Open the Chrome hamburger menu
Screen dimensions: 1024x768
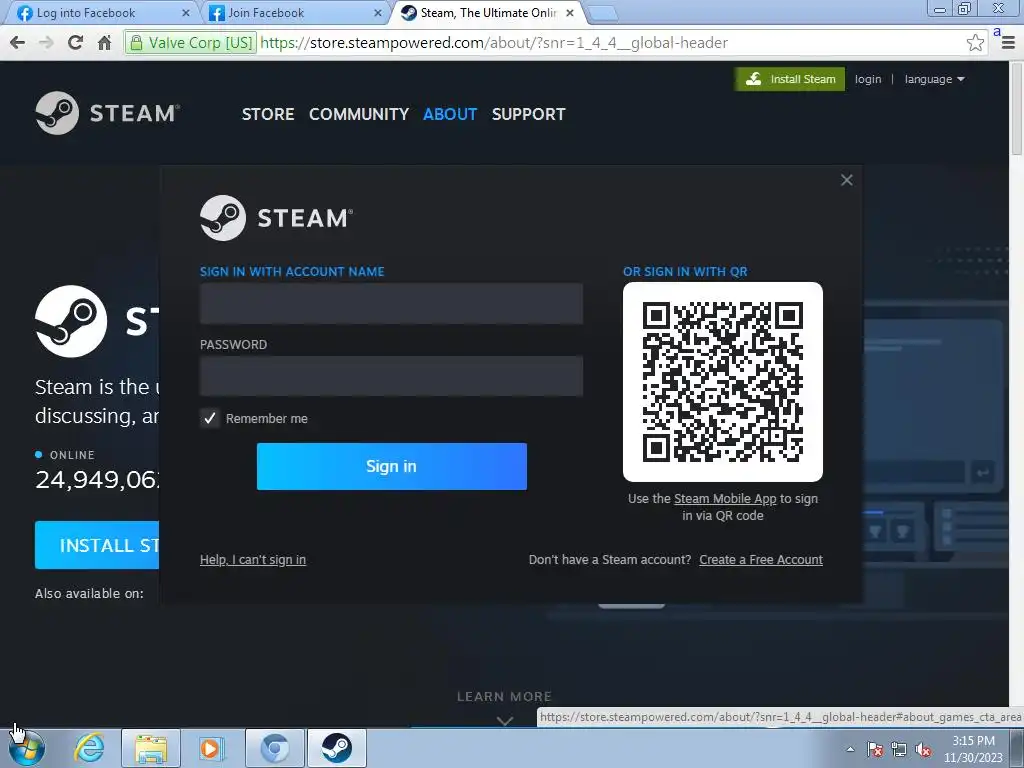click(x=1008, y=42)
